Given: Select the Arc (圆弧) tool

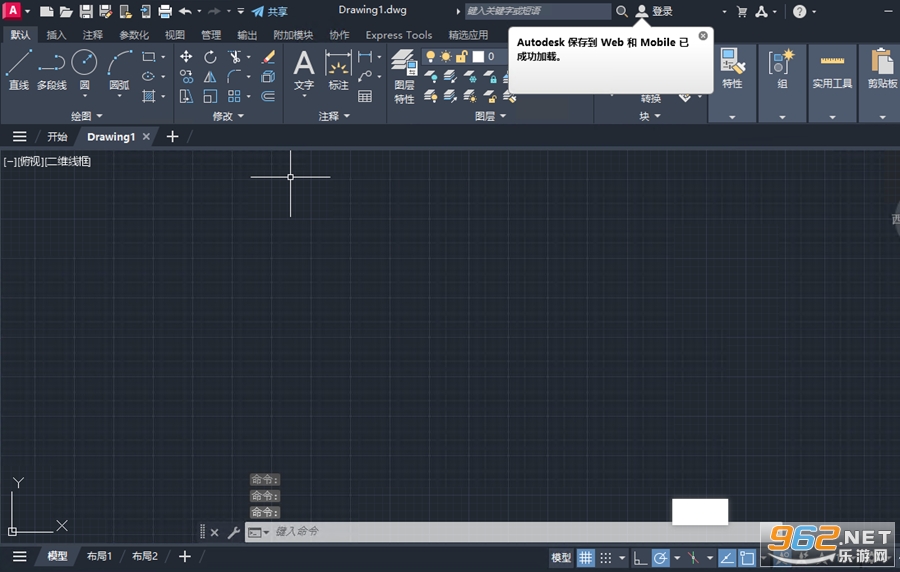Looking at the screenshot, I should [x=119, y=70].
